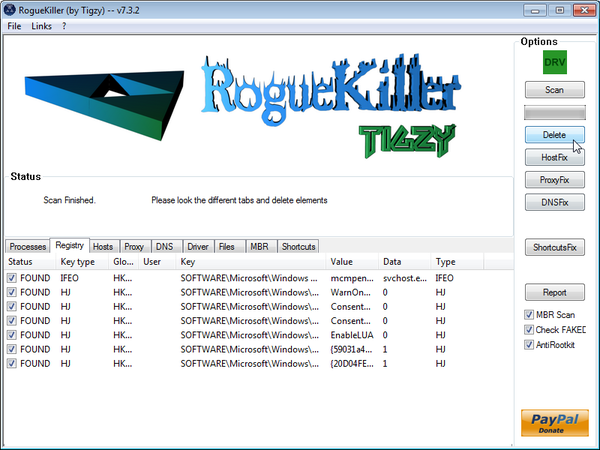This screenshot has height=450, width=600.
Task: Open the Driver tab
Action: click(x=198, y=247)
